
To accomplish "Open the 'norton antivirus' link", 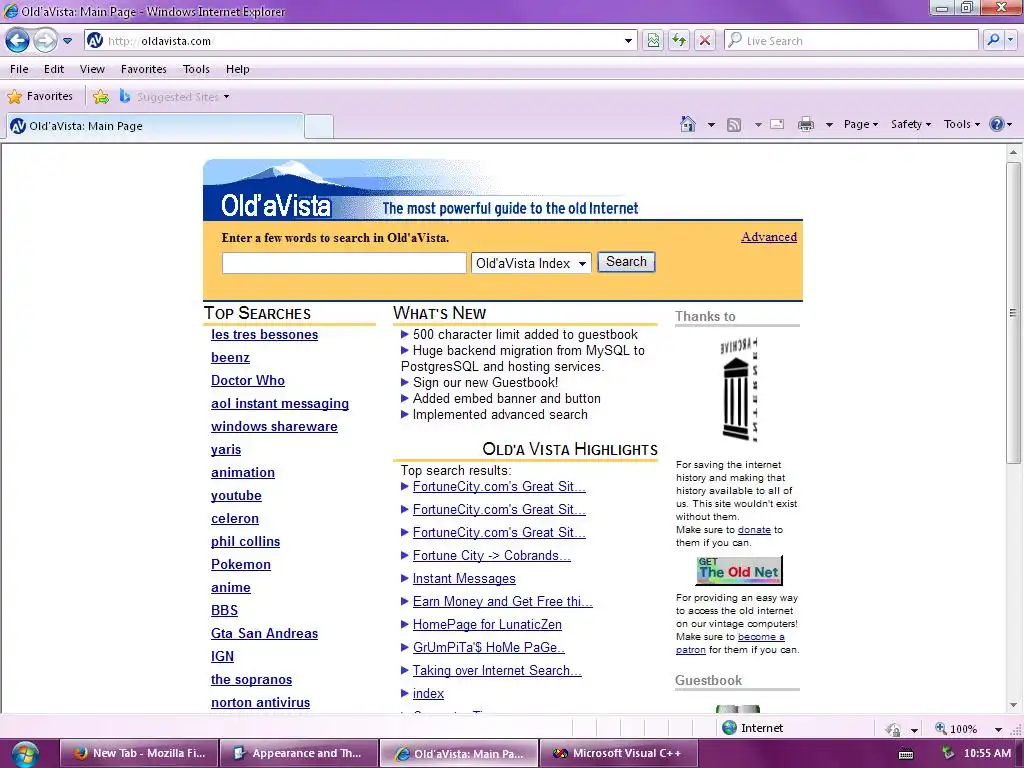I will pyautogui.click(x=261, y=703).
